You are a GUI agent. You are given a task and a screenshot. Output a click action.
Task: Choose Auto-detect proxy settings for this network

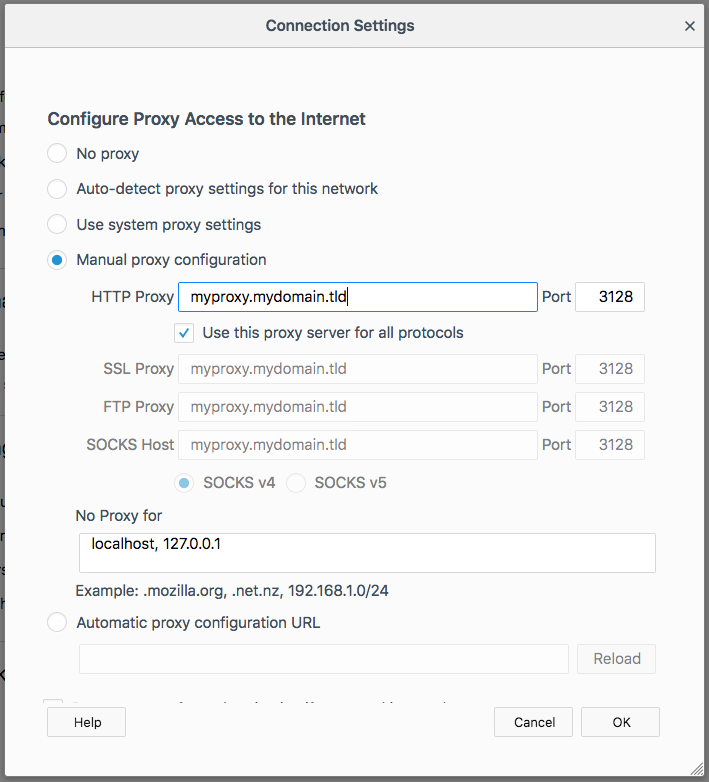[57, 189]
